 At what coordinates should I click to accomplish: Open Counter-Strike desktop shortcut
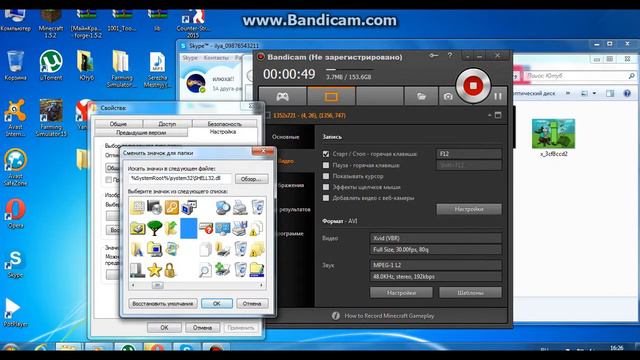(x=193, y=24)
